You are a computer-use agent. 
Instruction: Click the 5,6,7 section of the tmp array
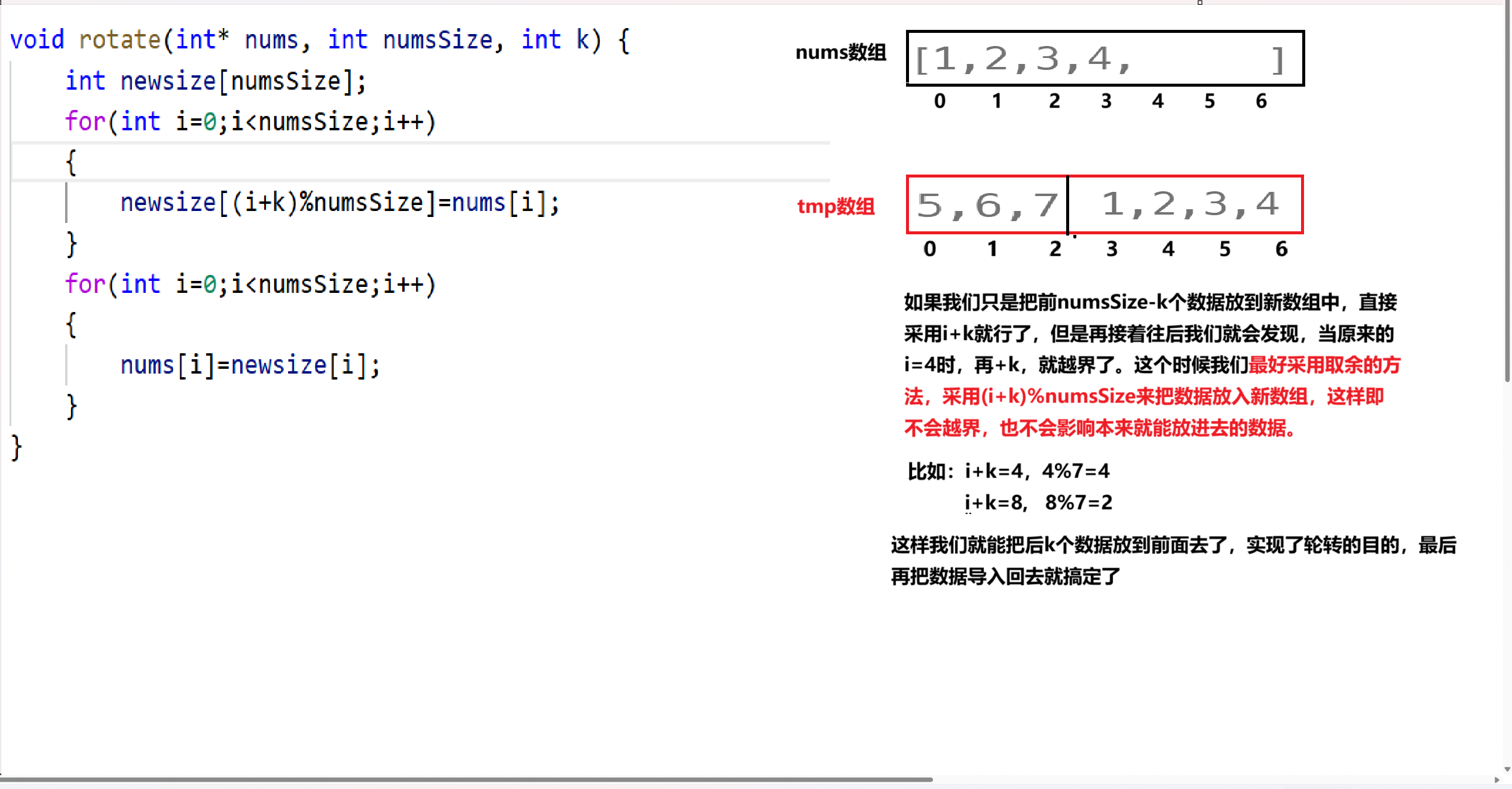pyautogui.click(x=987, y=205)
